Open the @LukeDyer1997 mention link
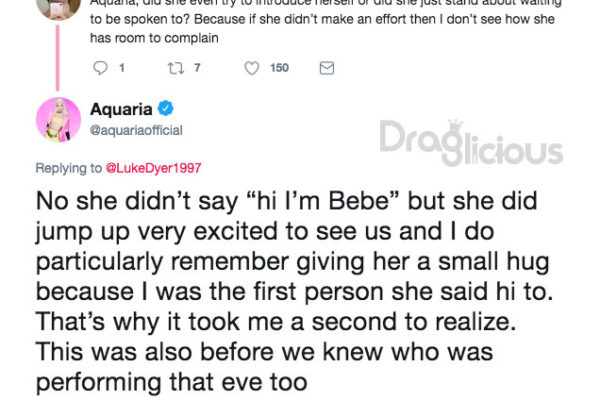Screen dimensions: 600x400 point(153,168)
